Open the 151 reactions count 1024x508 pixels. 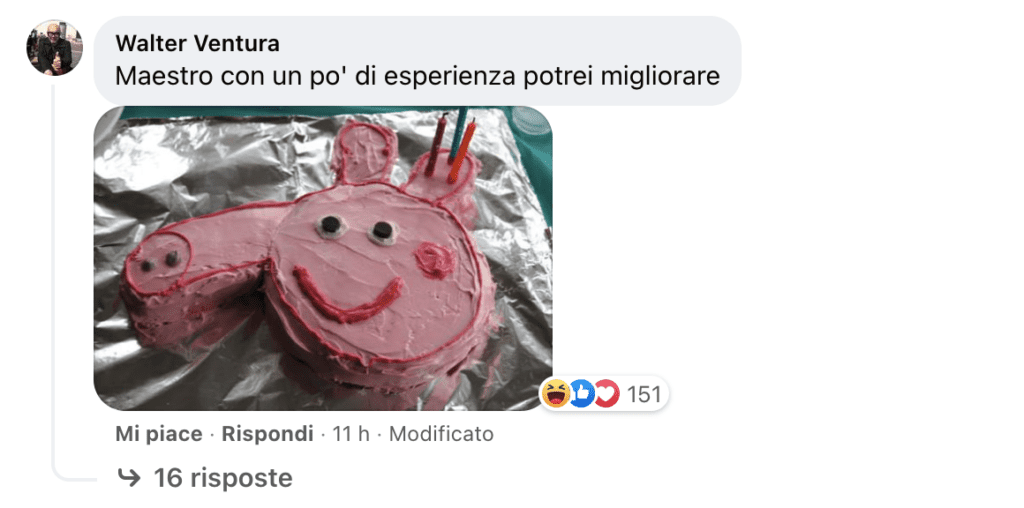pyautogui.click(x=644, y=394)
